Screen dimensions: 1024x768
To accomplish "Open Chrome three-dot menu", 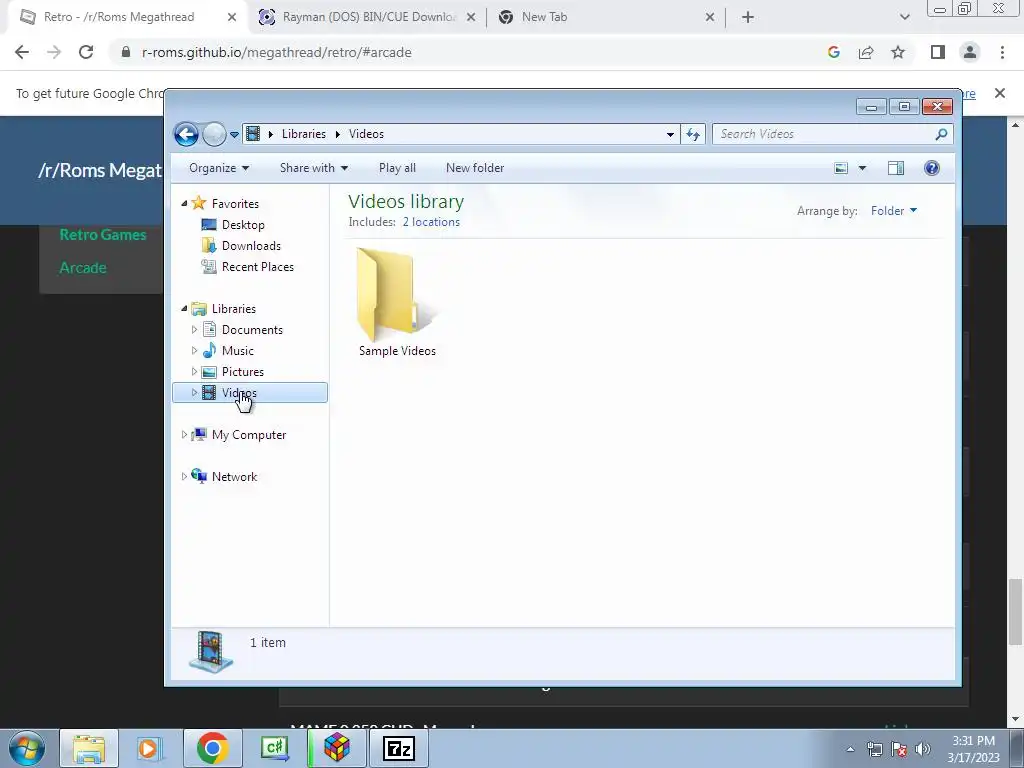I will click(1002, 52).
